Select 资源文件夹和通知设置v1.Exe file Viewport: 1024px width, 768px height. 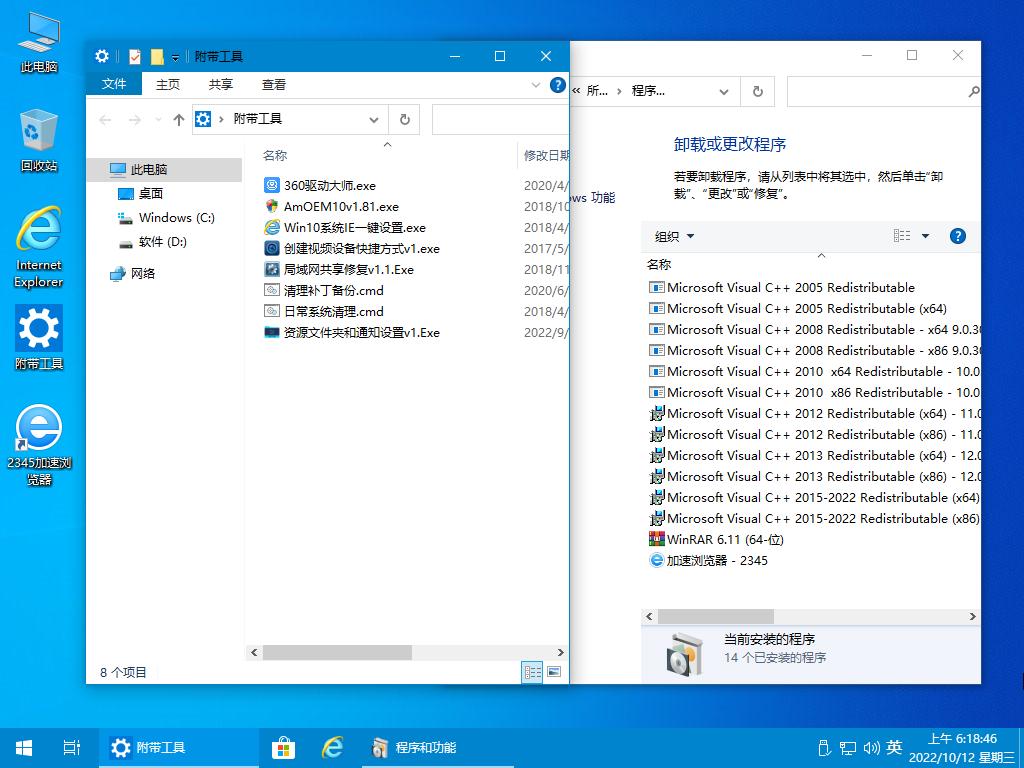[352, 332]
